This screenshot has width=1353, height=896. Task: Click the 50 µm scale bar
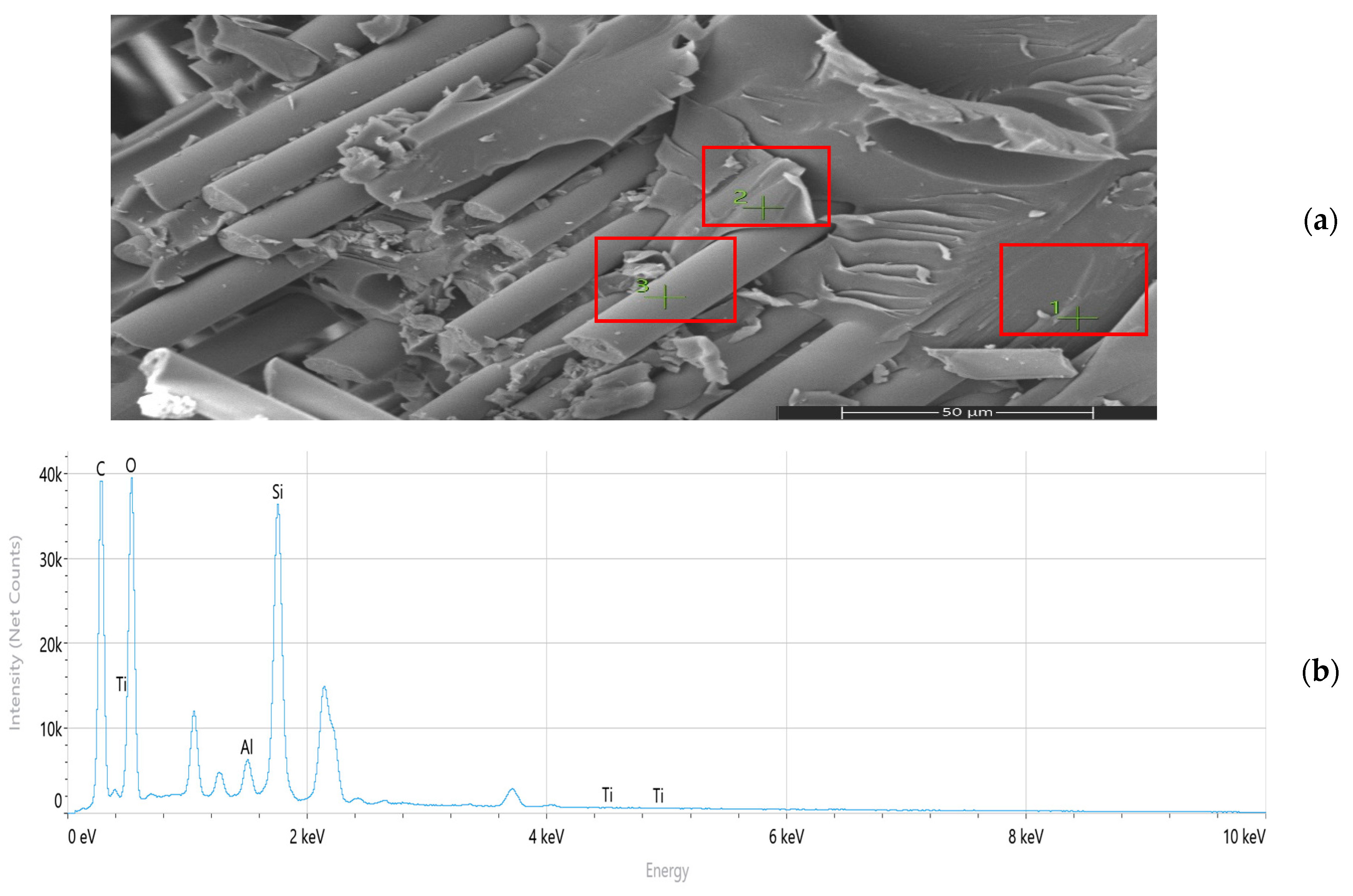[967, 413]
